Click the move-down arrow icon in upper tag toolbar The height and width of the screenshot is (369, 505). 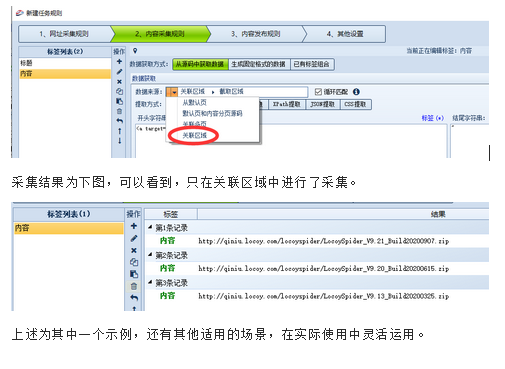[x=119, y=141]
